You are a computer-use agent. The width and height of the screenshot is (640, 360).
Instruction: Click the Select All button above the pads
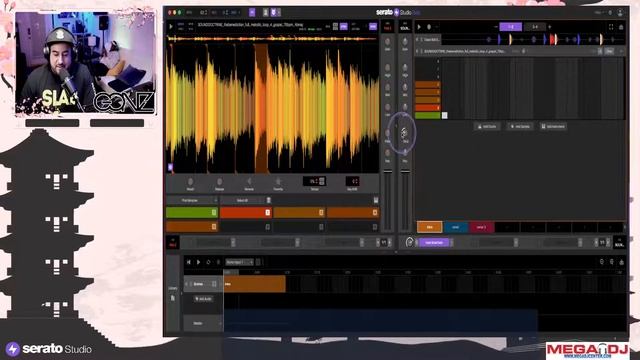(x=242, y=200)
